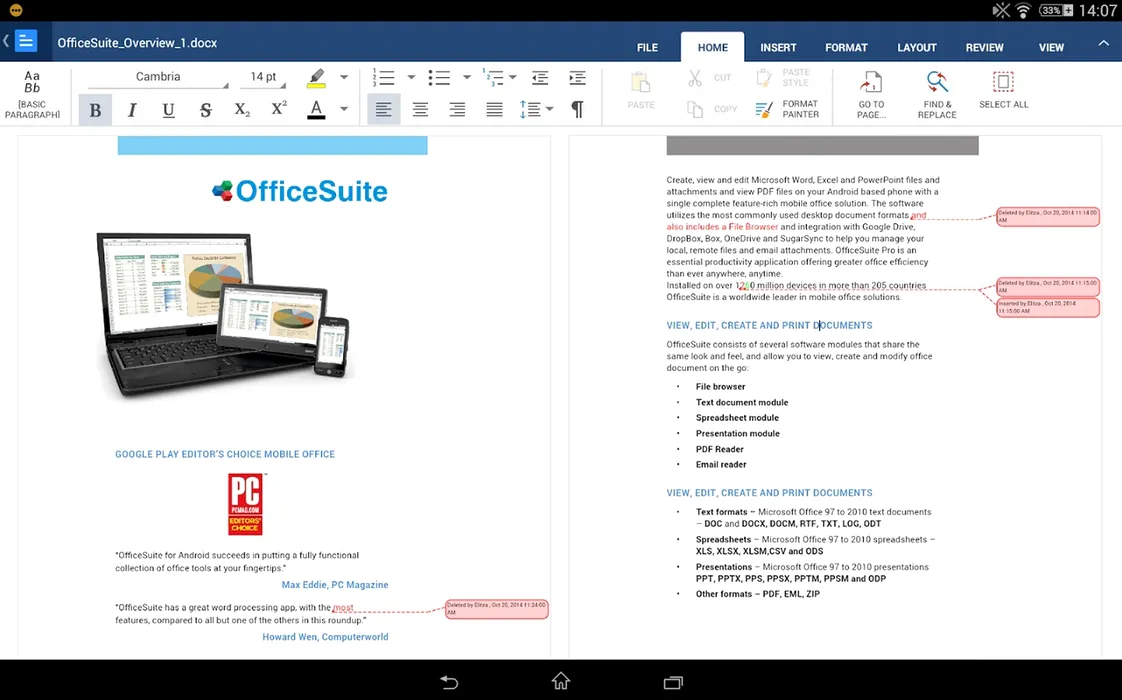1122x700 pixels.
Task: Center align the paragraph
Action: pyautogui.click(x=420, y=110)
